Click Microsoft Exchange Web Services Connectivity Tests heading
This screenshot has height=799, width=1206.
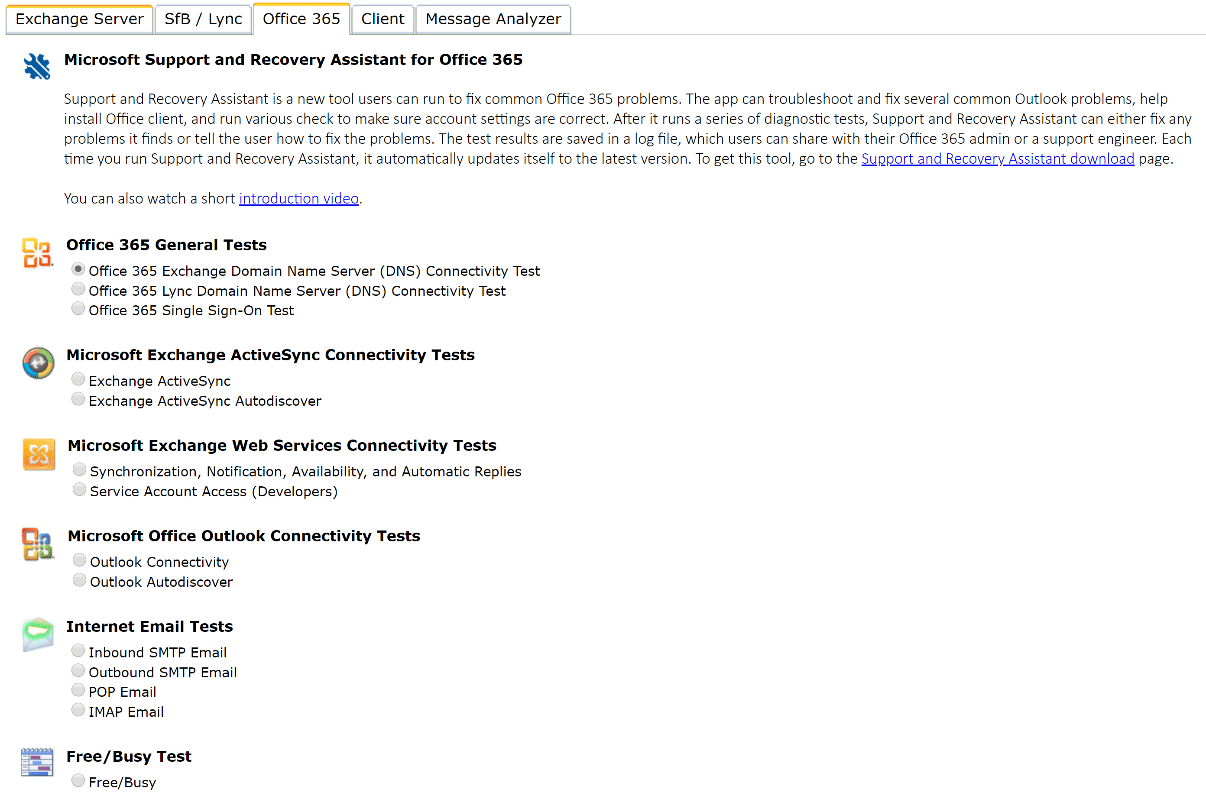pos(282,445)
